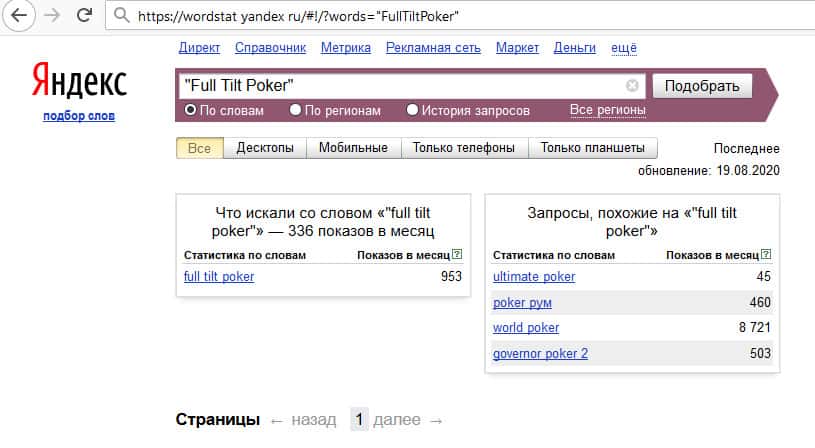Click the 503 value for governor poker 2
The height and width of the screenshot is (448, 815).
click(760, 353)
